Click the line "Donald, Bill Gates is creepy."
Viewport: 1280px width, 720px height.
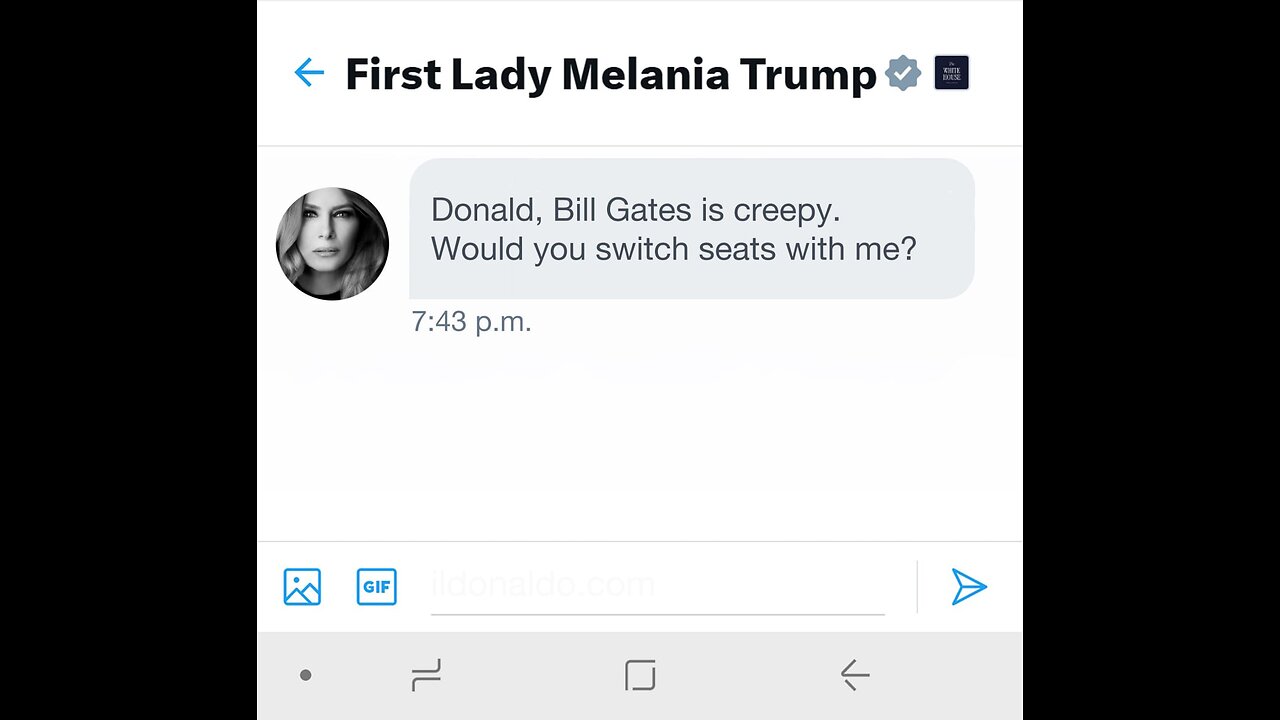click(x=636, y=211)
